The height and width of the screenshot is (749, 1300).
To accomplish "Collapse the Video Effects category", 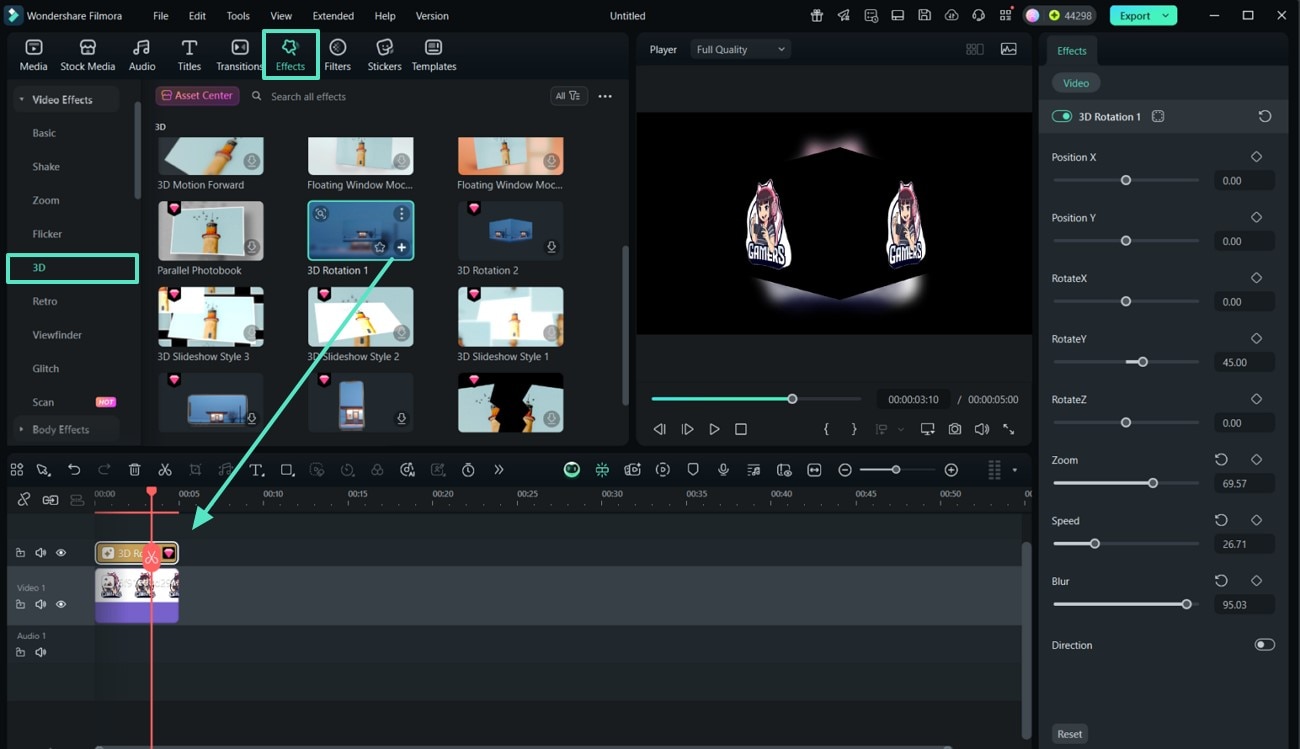I will coord(21,100).
